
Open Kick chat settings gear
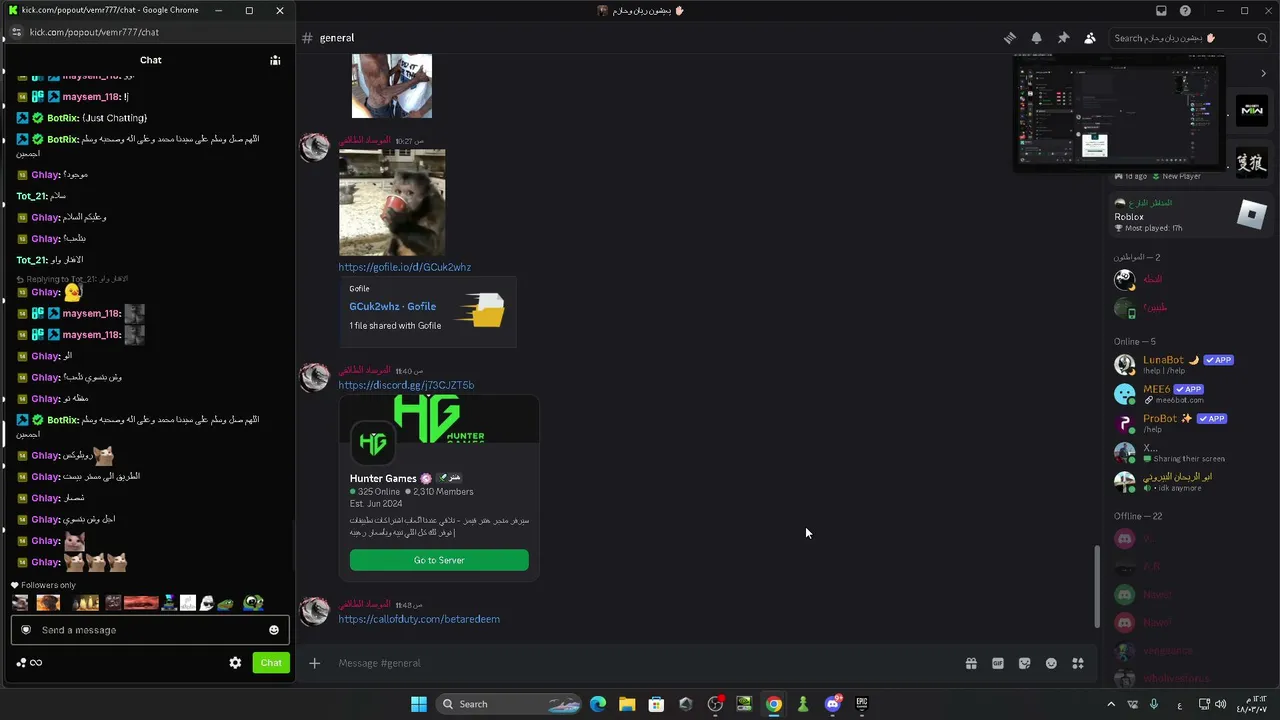click(235, 663)
